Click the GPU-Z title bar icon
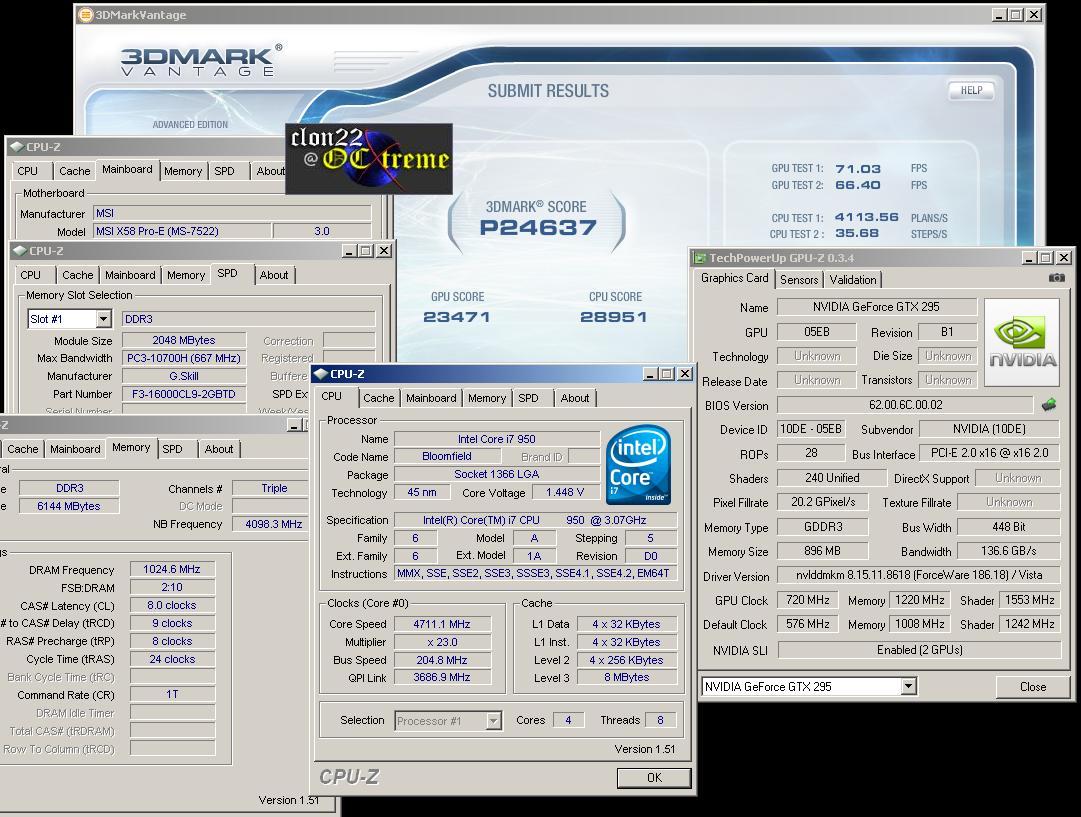The height and width of the screenshot is (817, 1081). coord(700,258)
